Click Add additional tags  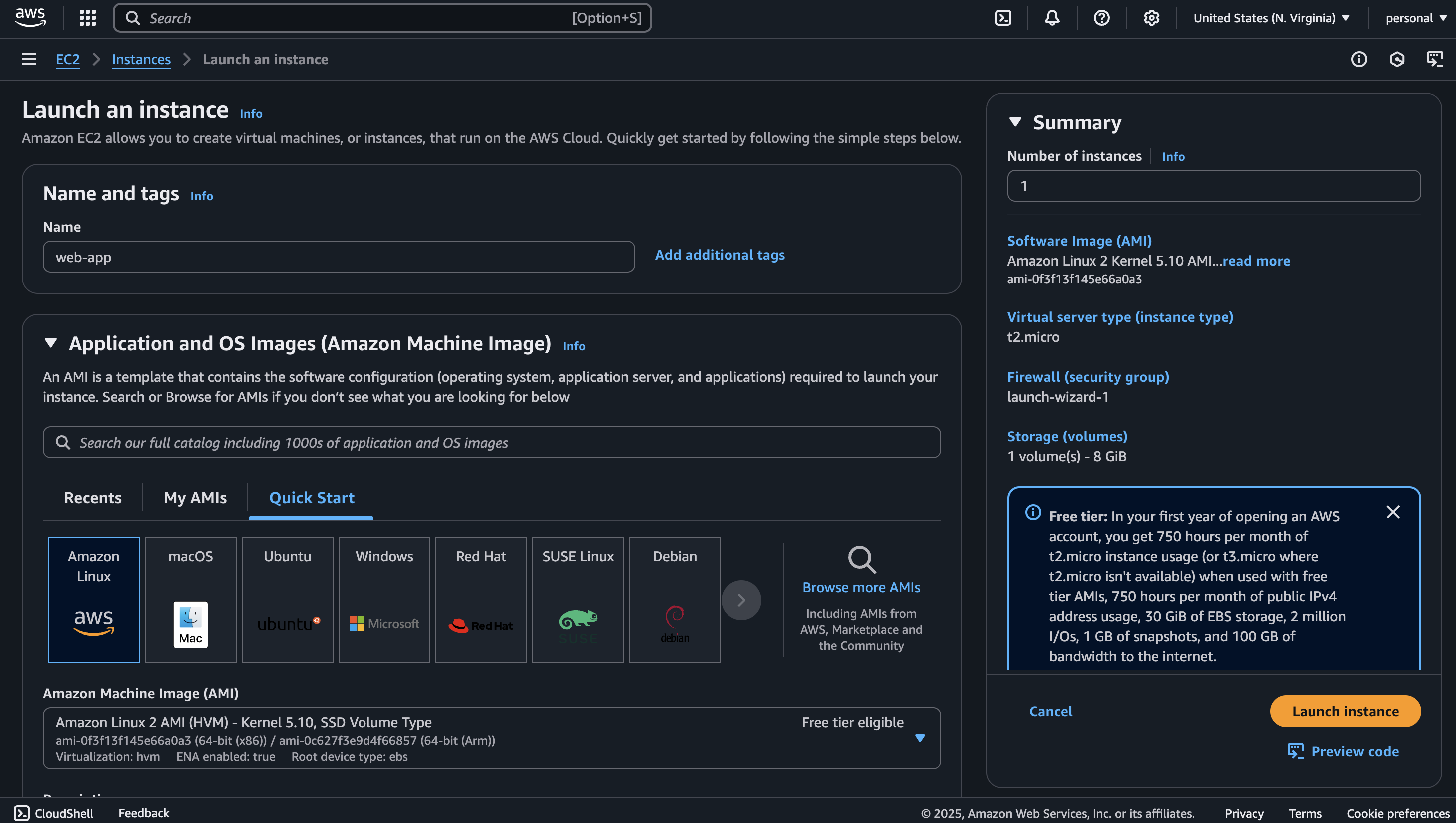click(x=720, y=255)
